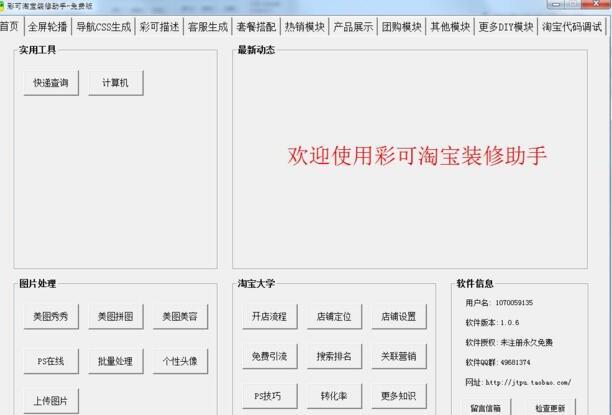Click the 最新动态 group label
Image resolution: width=612 pixels, height=415 pixels.
(256, 50)
